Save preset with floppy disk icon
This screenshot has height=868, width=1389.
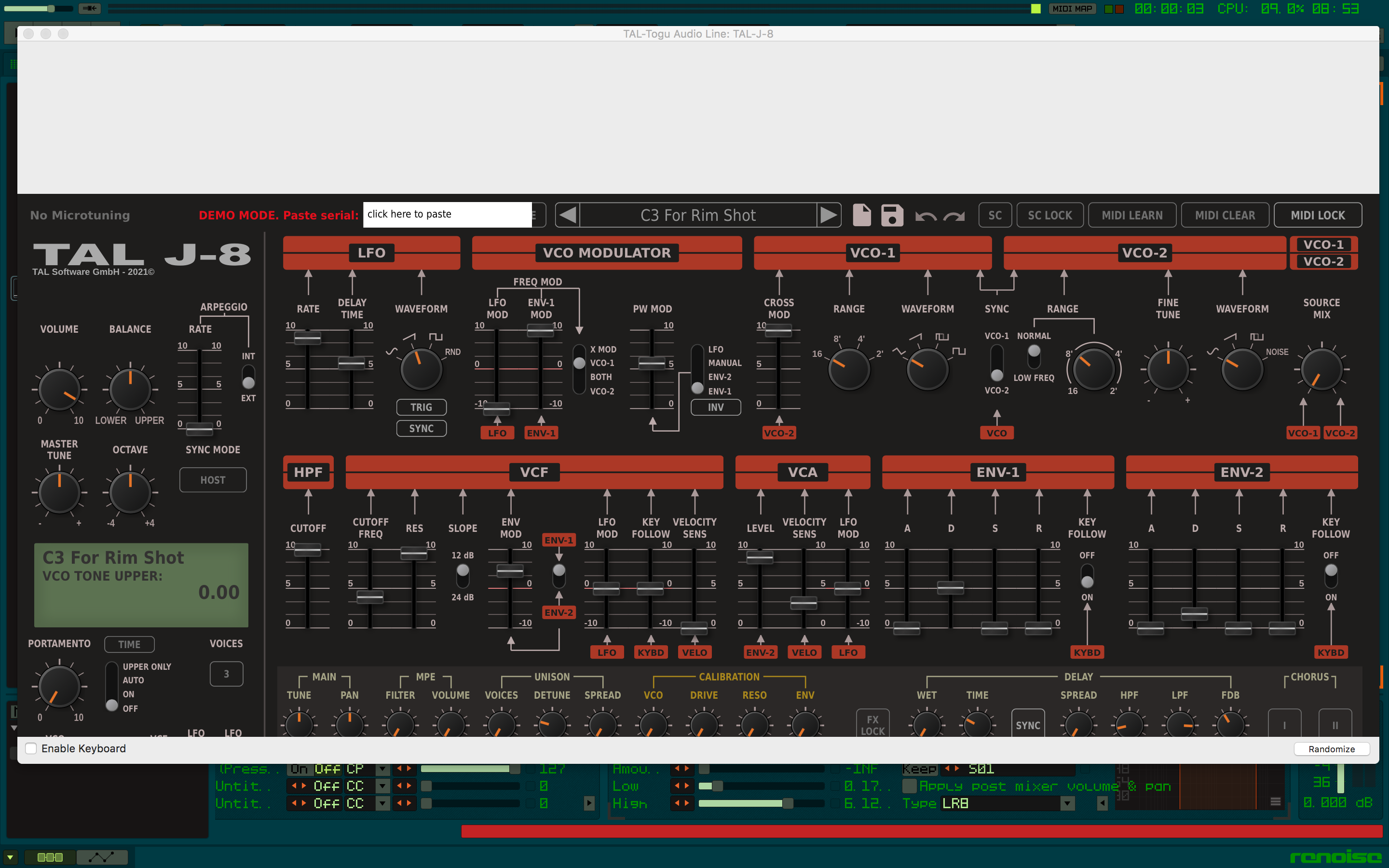[x=892, y=215]
